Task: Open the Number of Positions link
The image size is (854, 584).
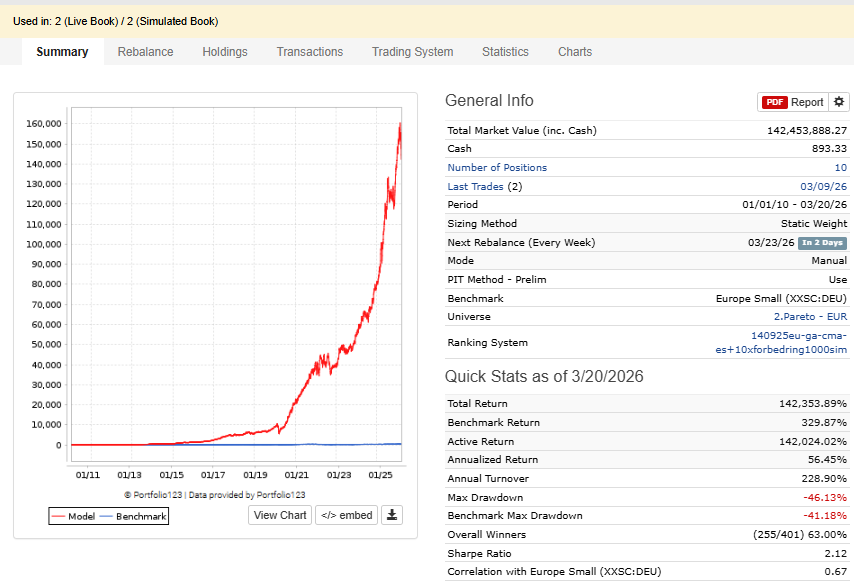Action: (x=497, y=168)
